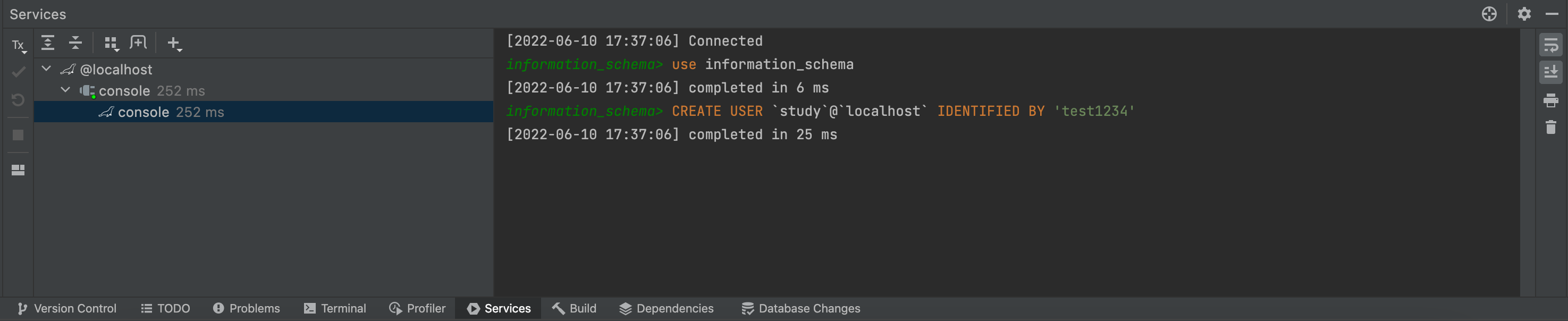Click the Clear All trash icon
This screenshot has width=1568, height=321.
[1551, 128]
